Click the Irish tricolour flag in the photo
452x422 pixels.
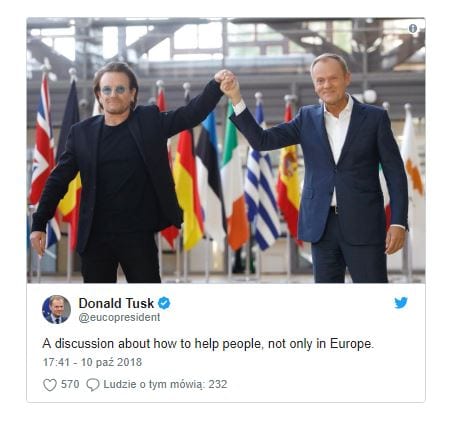(x=233, y=180)
